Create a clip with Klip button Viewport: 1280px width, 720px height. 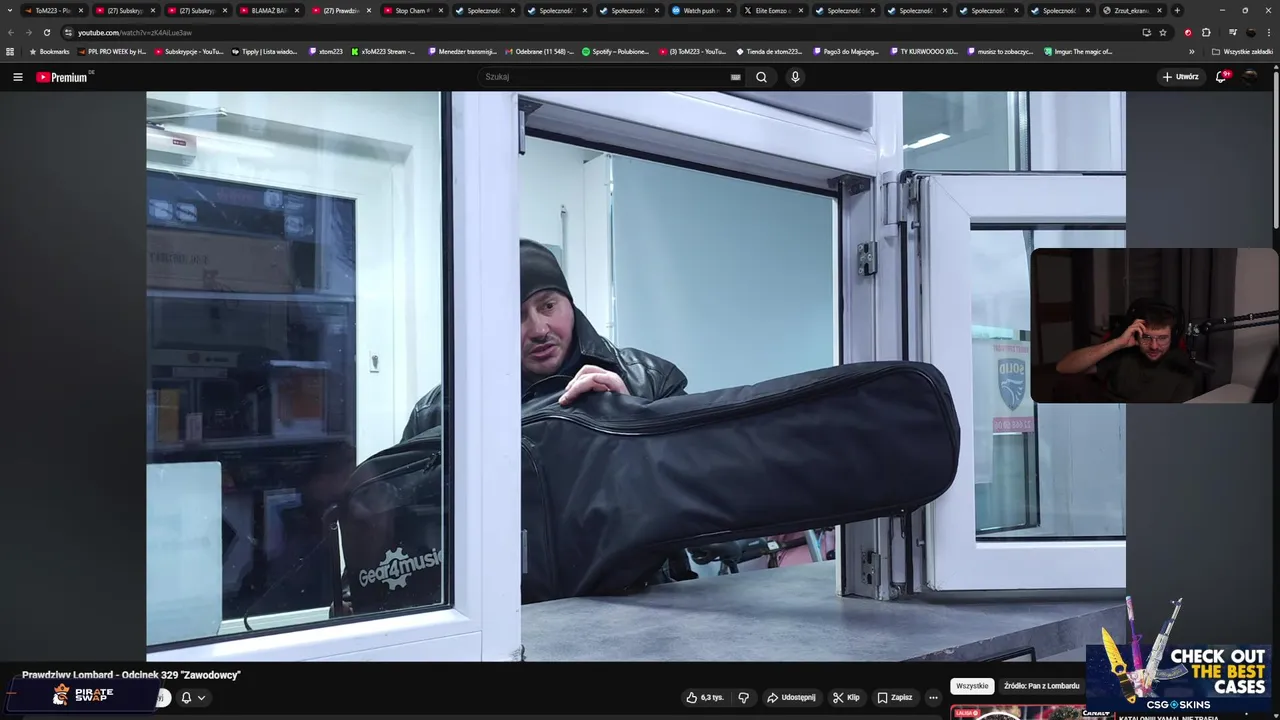tap(846, 697)
